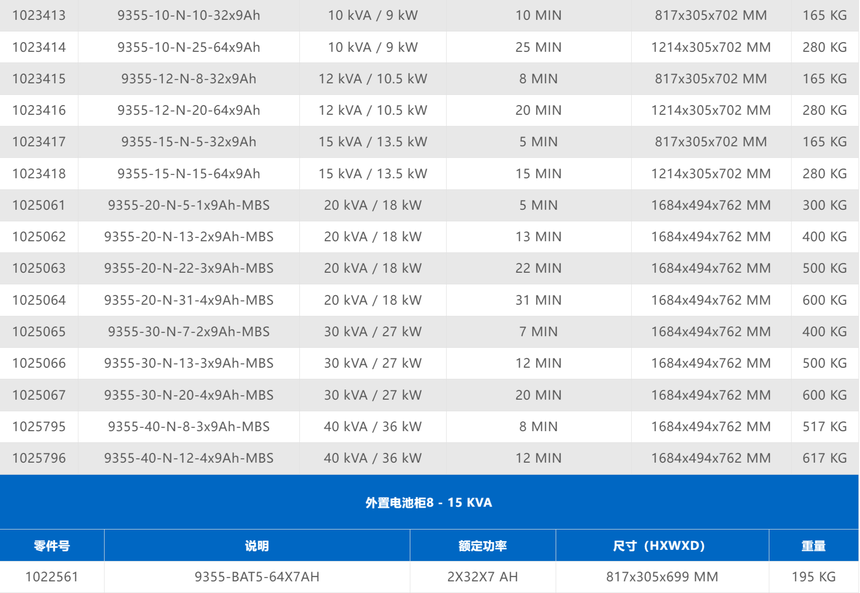Select battery cabinet part 1022561
860x593 pixels.
tap(52, 577)
